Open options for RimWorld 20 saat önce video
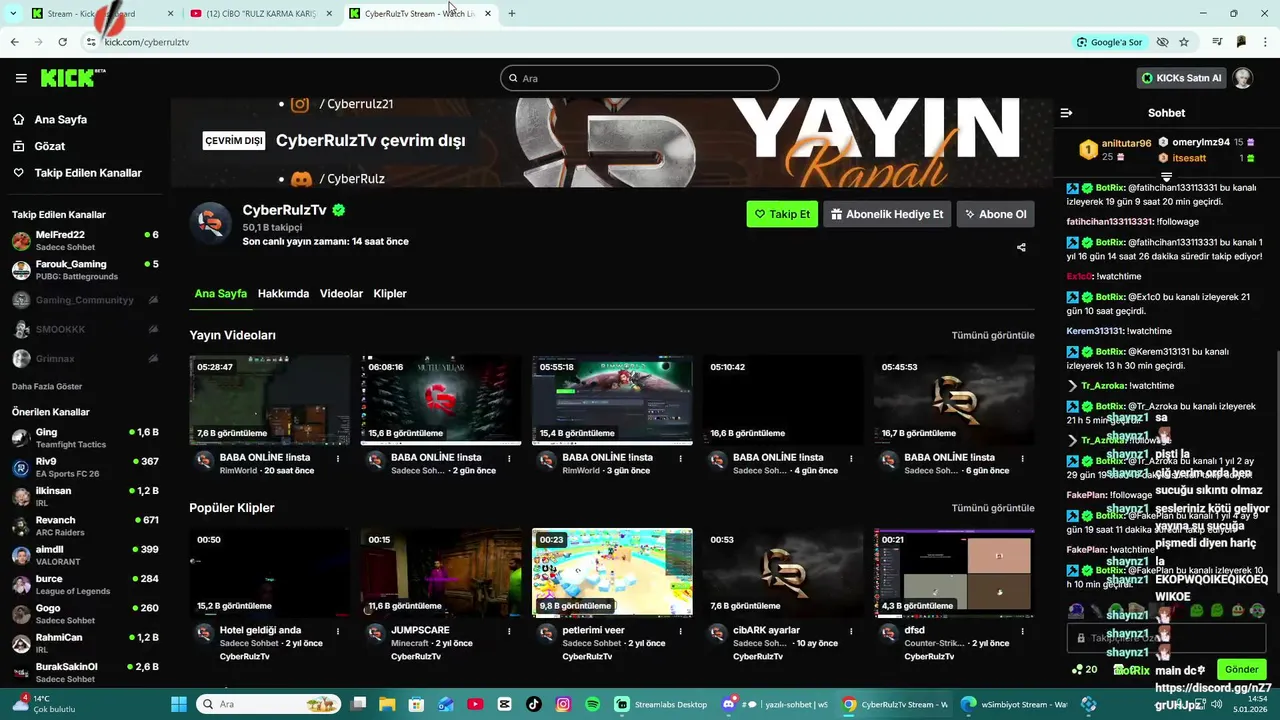Image resolution: width=1280 pixels, height=720 pixels. pyautogui.click(x=338, y=459)
